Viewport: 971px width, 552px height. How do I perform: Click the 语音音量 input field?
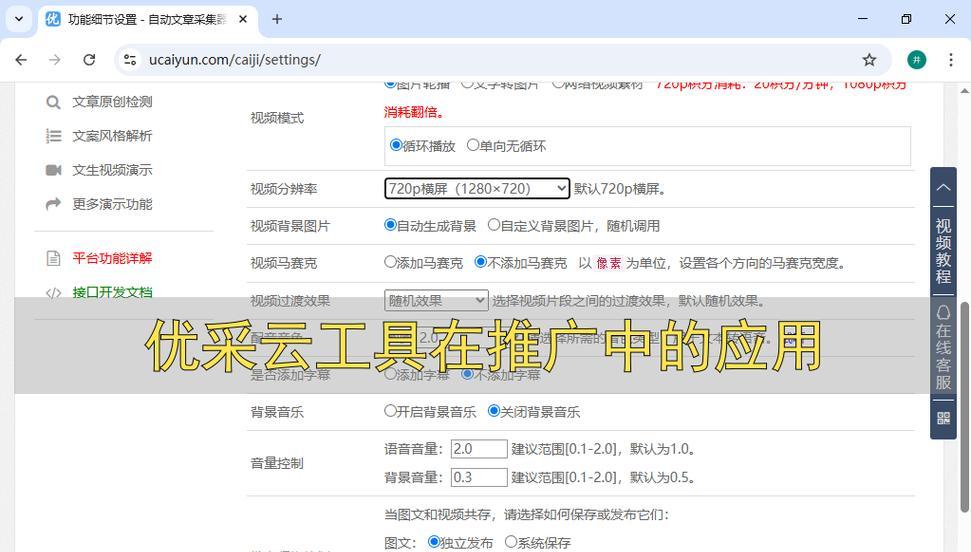click(x=479, y=449)
